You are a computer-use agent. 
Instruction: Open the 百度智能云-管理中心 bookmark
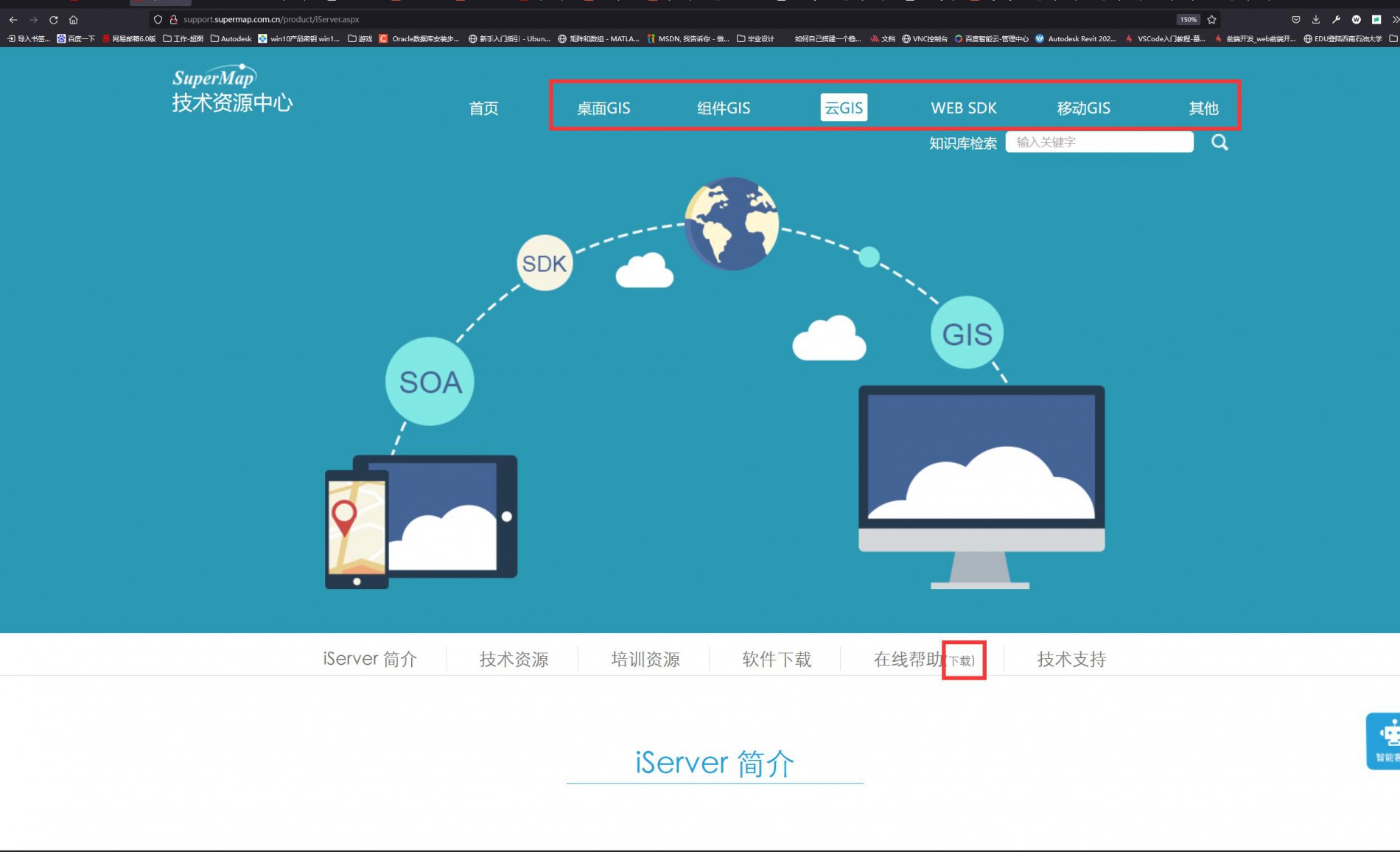point(991,39)
